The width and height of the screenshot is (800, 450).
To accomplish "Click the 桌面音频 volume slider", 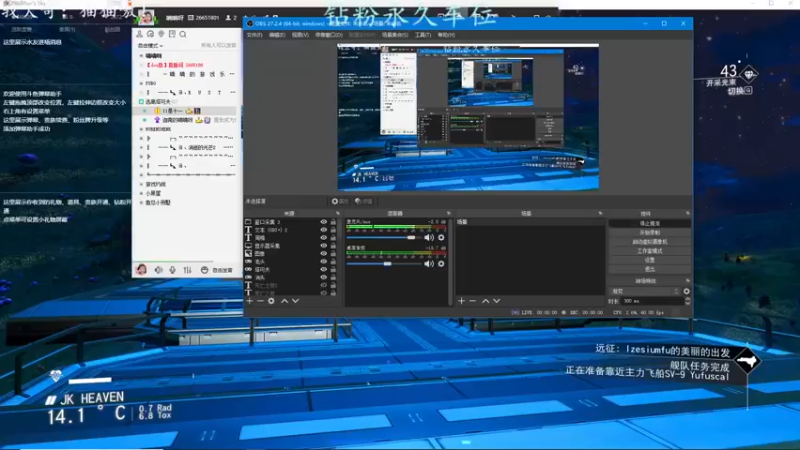I will [x=384, y=264].
